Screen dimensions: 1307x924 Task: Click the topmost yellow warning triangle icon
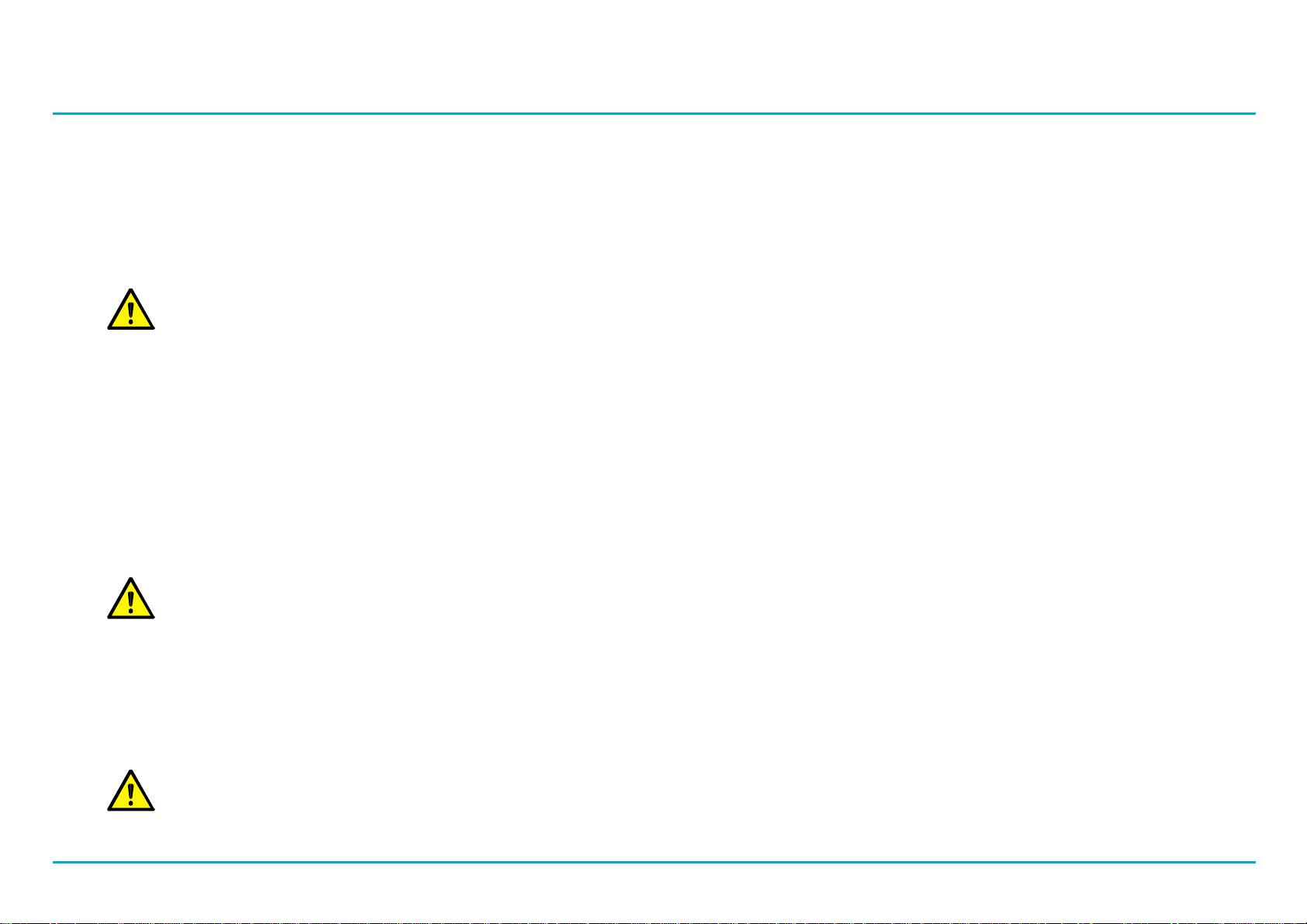click(x=130, y=310)
